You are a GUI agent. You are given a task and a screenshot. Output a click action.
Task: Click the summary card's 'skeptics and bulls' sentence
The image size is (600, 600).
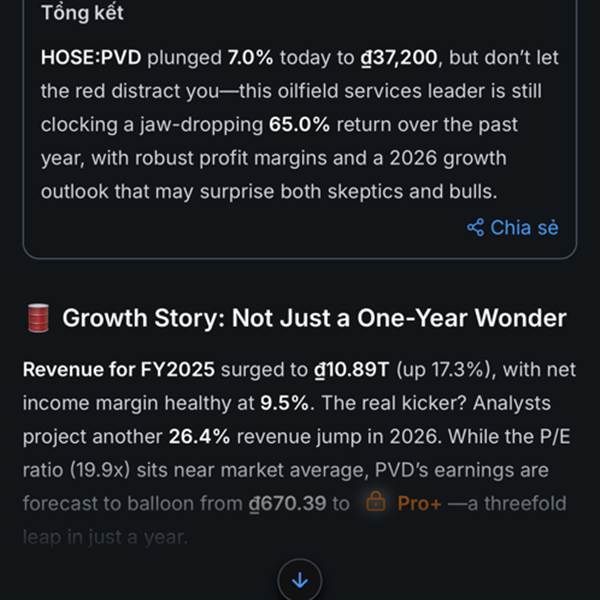(269, 191)
